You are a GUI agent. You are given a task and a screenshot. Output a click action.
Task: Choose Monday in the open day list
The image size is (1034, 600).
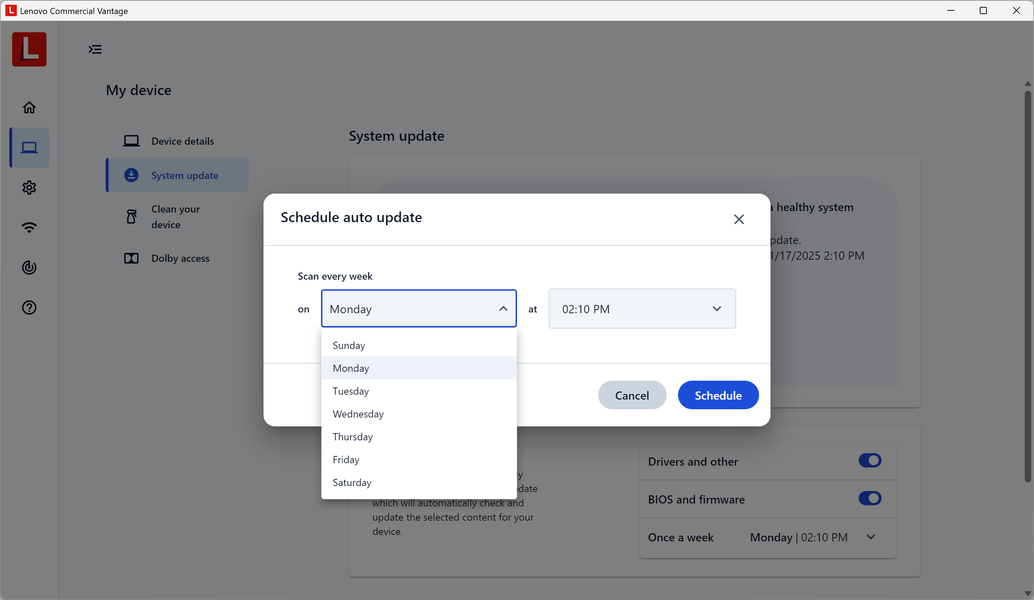pyautogui.click(x=419, y=368)
